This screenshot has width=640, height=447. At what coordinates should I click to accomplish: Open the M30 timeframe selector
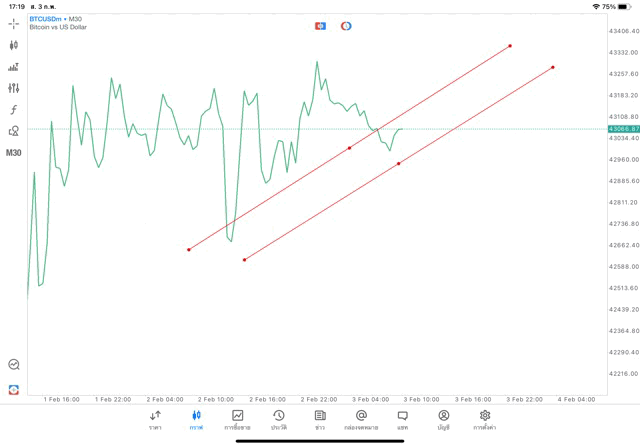click(13, 153)
